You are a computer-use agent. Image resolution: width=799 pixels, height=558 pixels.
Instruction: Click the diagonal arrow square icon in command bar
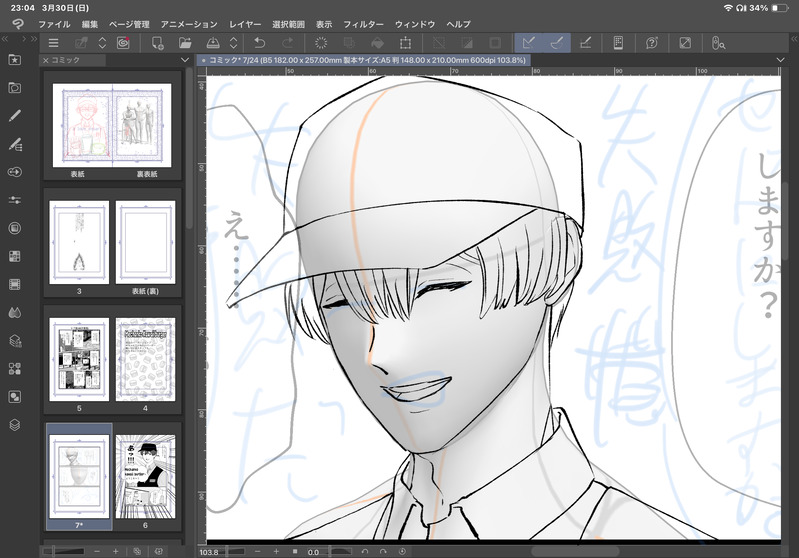click(685, 43)
